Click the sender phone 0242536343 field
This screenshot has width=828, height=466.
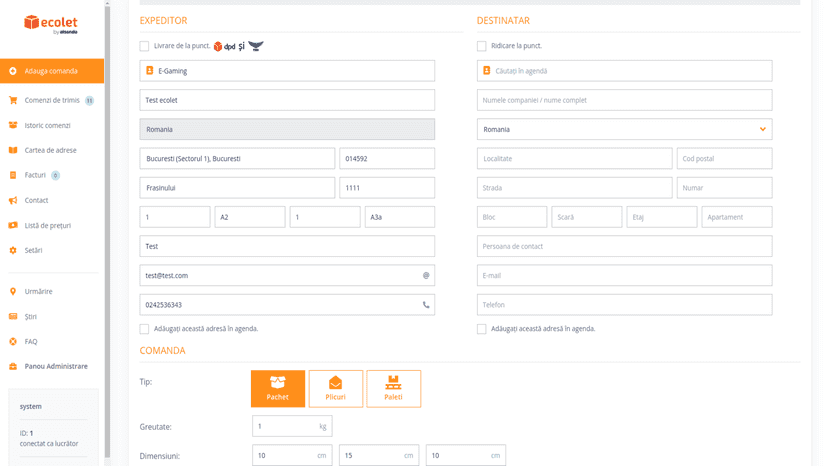(x=287, y=305)
